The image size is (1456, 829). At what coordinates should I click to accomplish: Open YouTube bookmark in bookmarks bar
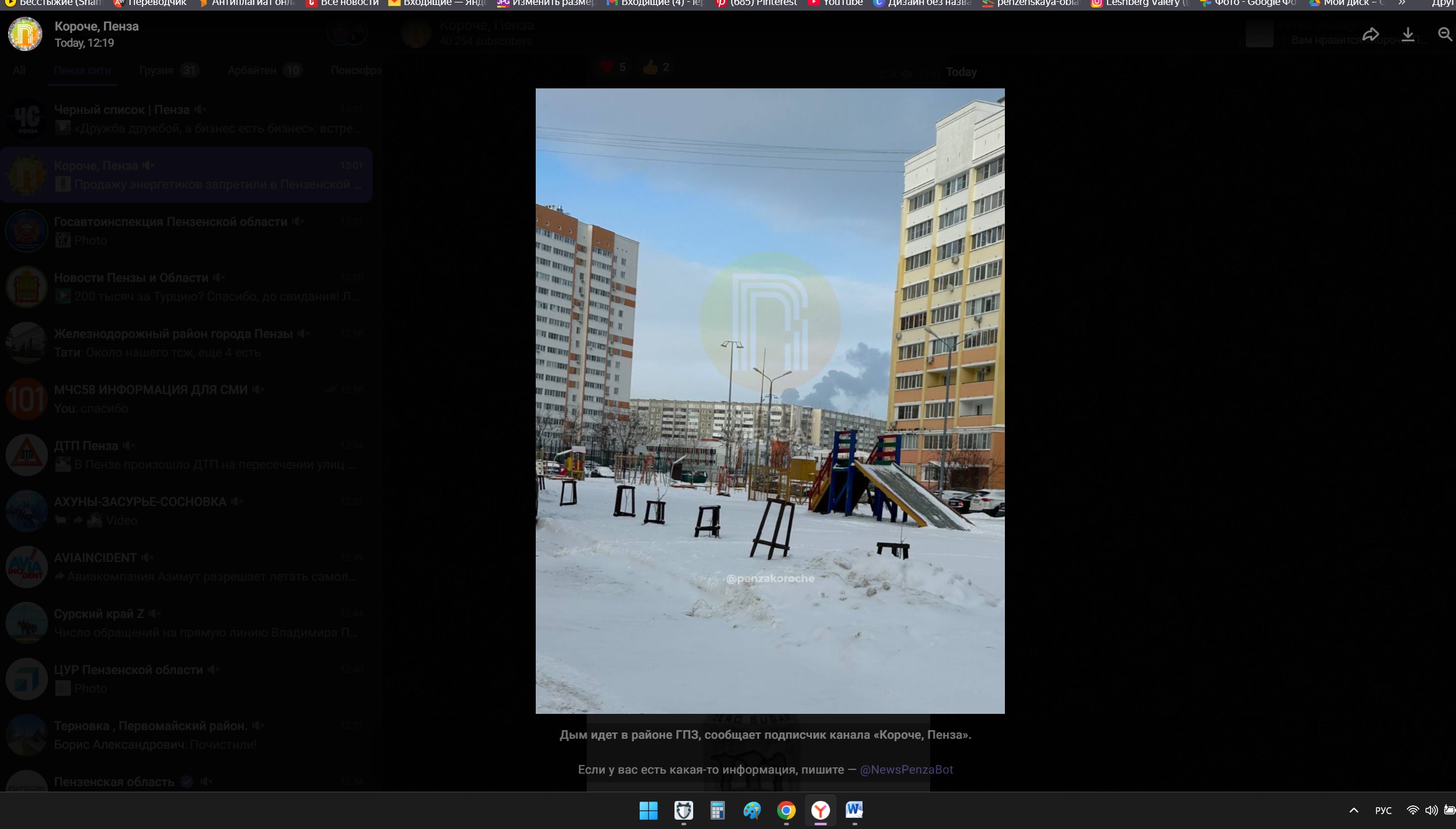(x=836, y=3)
